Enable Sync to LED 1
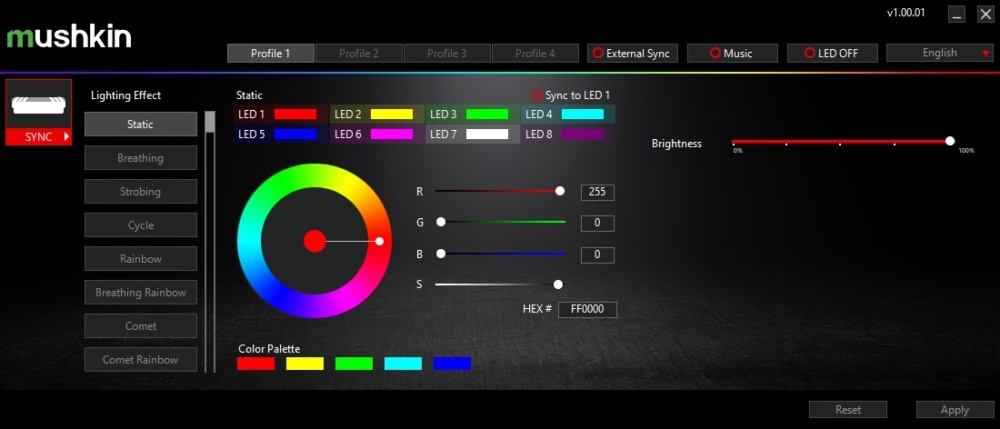This screenshot has width=1000, height=429. pyautogui.click(x=571, y=95)
